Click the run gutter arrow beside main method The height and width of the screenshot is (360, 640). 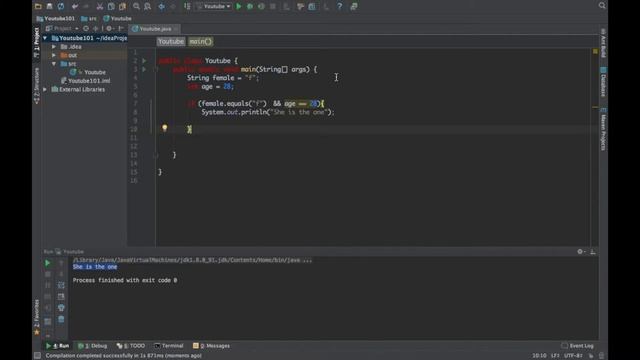(x=144, y=69)
